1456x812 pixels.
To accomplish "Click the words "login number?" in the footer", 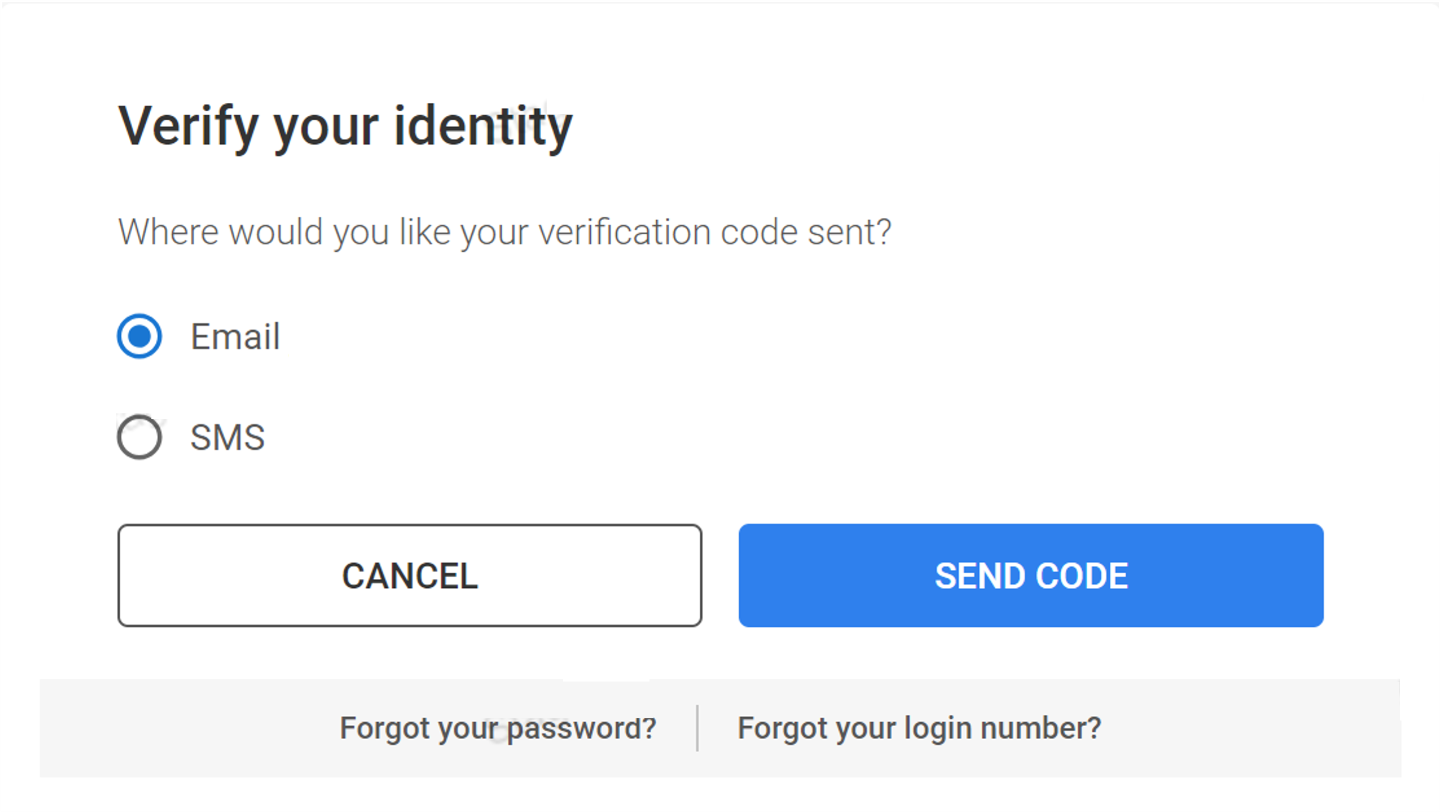I will 1002,728.
